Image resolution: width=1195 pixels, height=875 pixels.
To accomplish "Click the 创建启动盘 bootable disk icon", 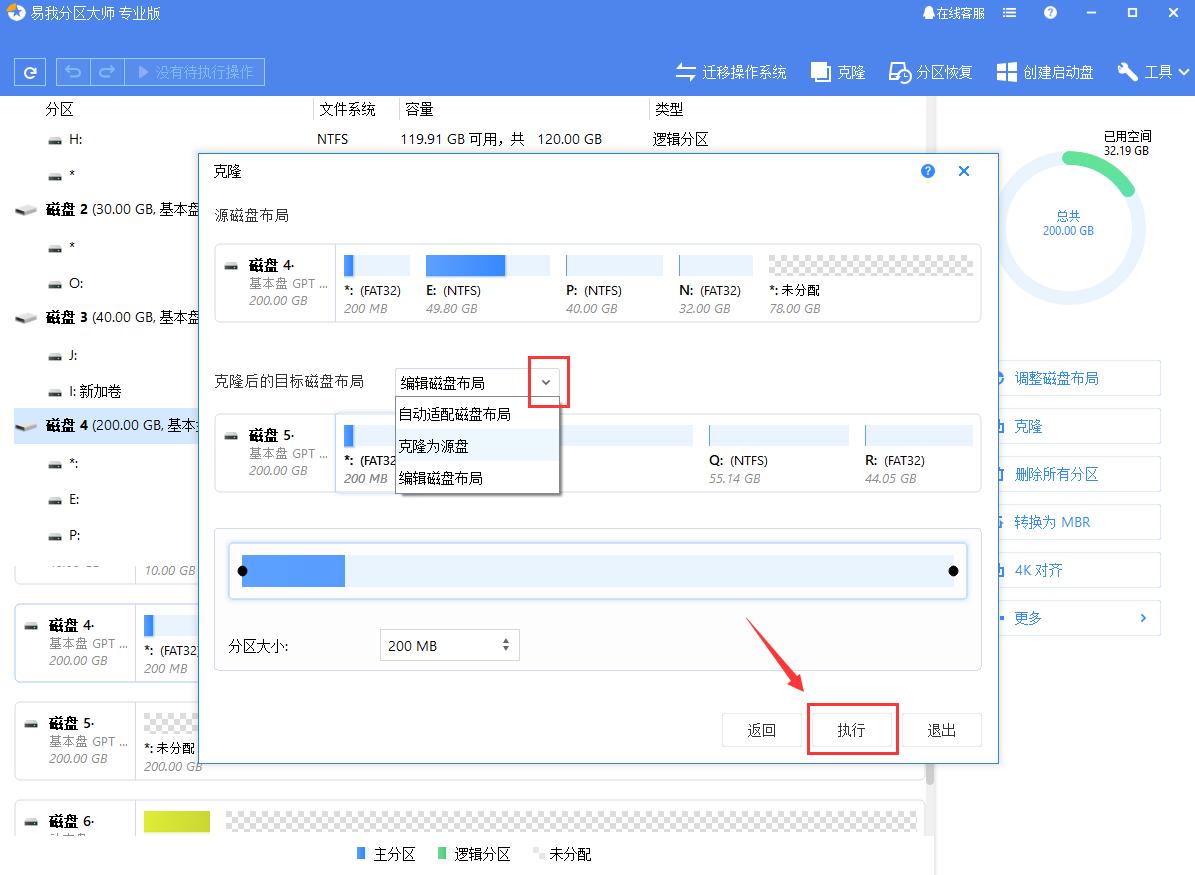I will point(1043,71).
